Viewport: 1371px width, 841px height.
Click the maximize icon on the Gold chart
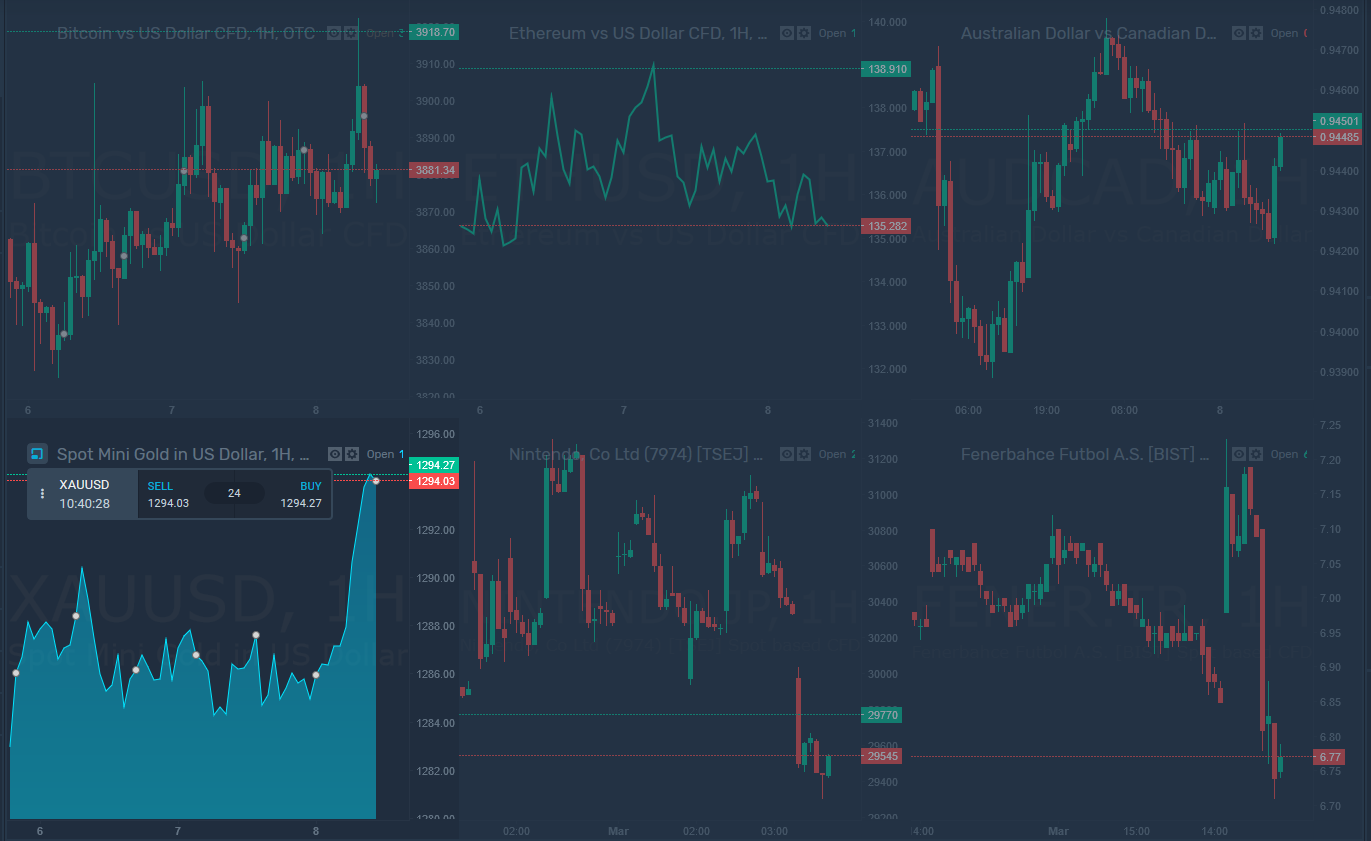point(38,453)
